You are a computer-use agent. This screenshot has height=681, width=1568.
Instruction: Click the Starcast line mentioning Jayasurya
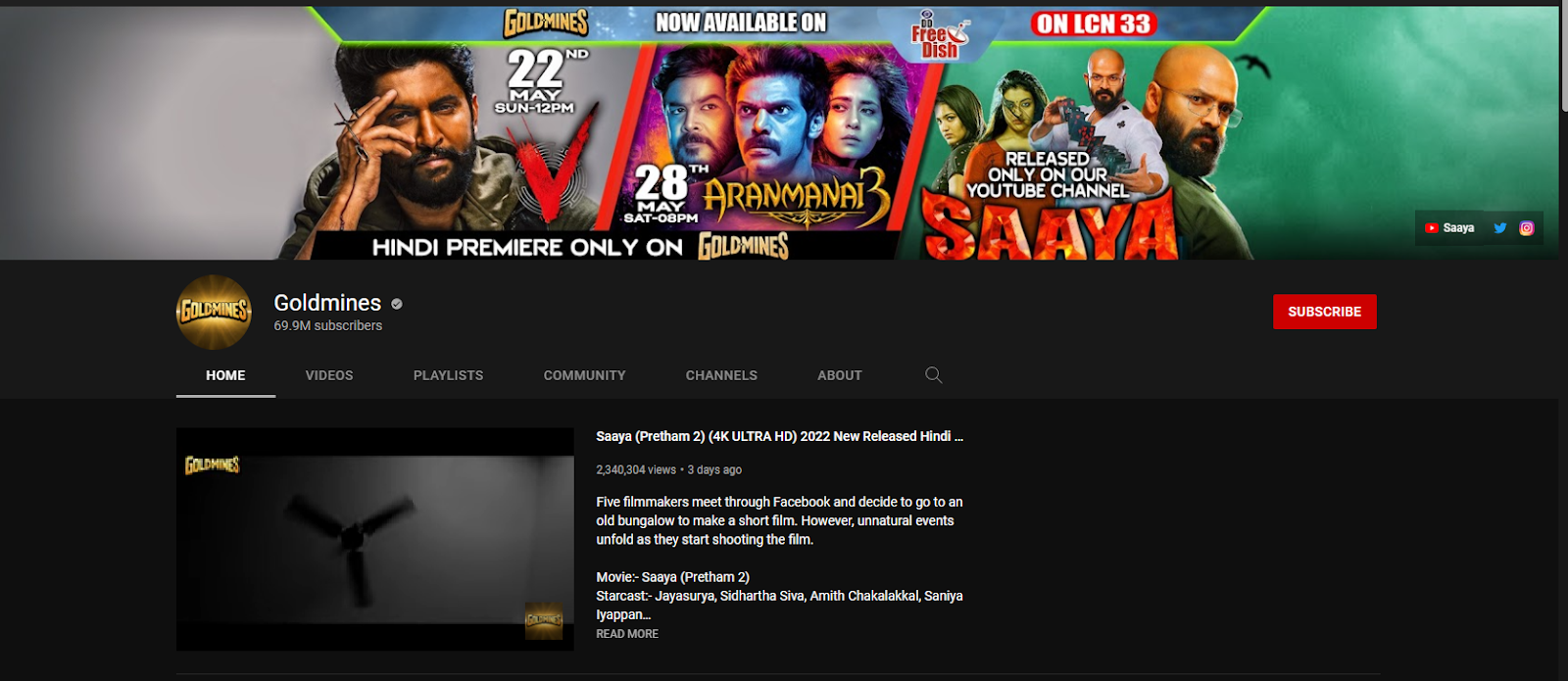[779, 605]
